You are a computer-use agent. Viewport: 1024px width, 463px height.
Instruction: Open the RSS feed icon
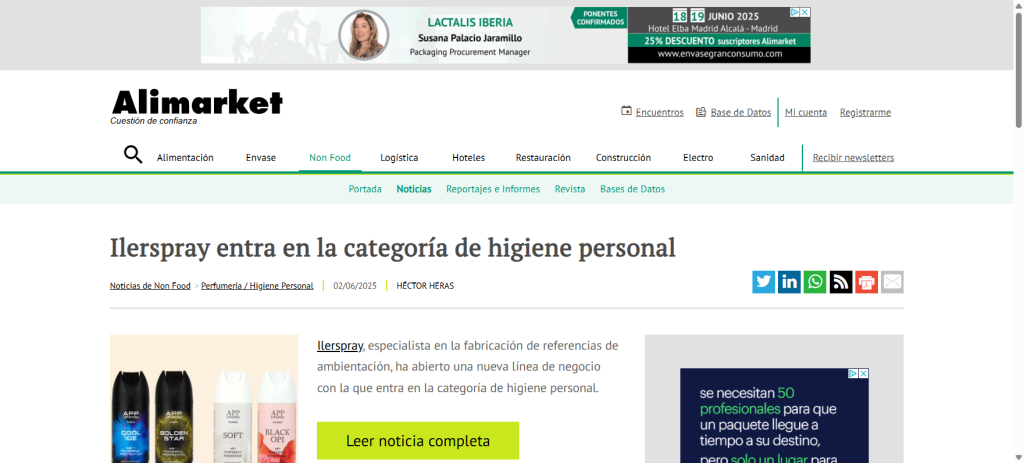click(x=841, y=282)
